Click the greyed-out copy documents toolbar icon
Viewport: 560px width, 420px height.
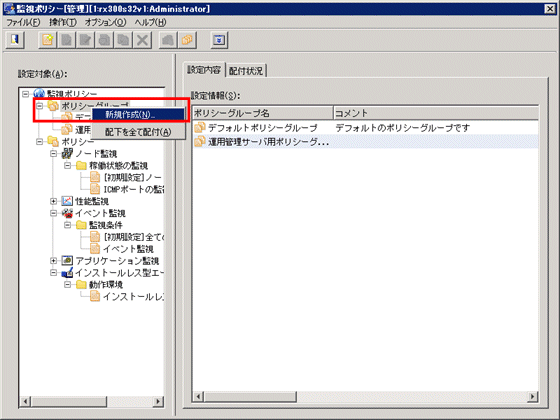click(x=123, y=40)
